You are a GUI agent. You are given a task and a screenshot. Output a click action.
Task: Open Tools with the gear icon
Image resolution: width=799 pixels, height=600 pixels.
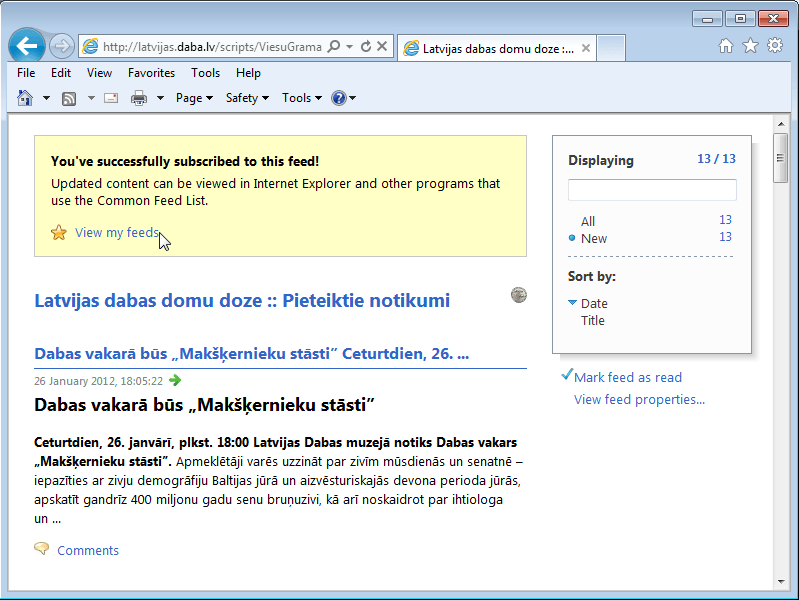pyautogui.click(x=775, y=45)
